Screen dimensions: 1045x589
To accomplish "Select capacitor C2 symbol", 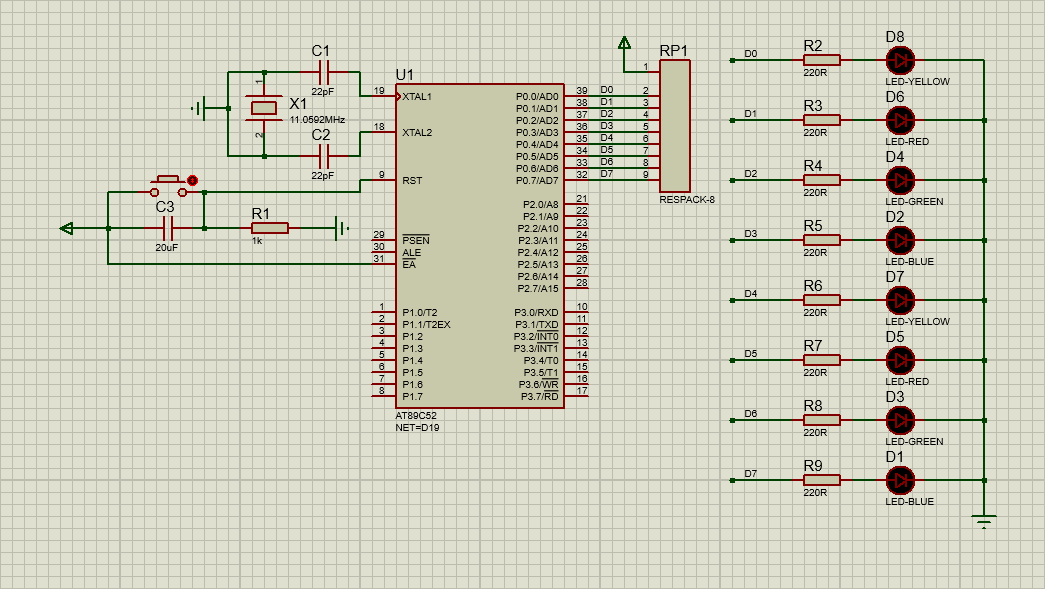I will pyautogui.click(x=323, y=156).
